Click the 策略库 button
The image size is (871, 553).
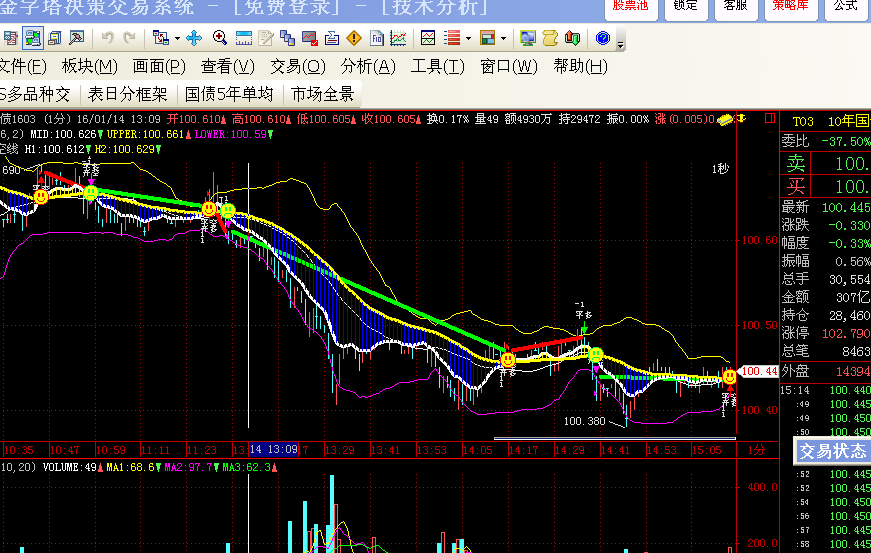(790, 8)
